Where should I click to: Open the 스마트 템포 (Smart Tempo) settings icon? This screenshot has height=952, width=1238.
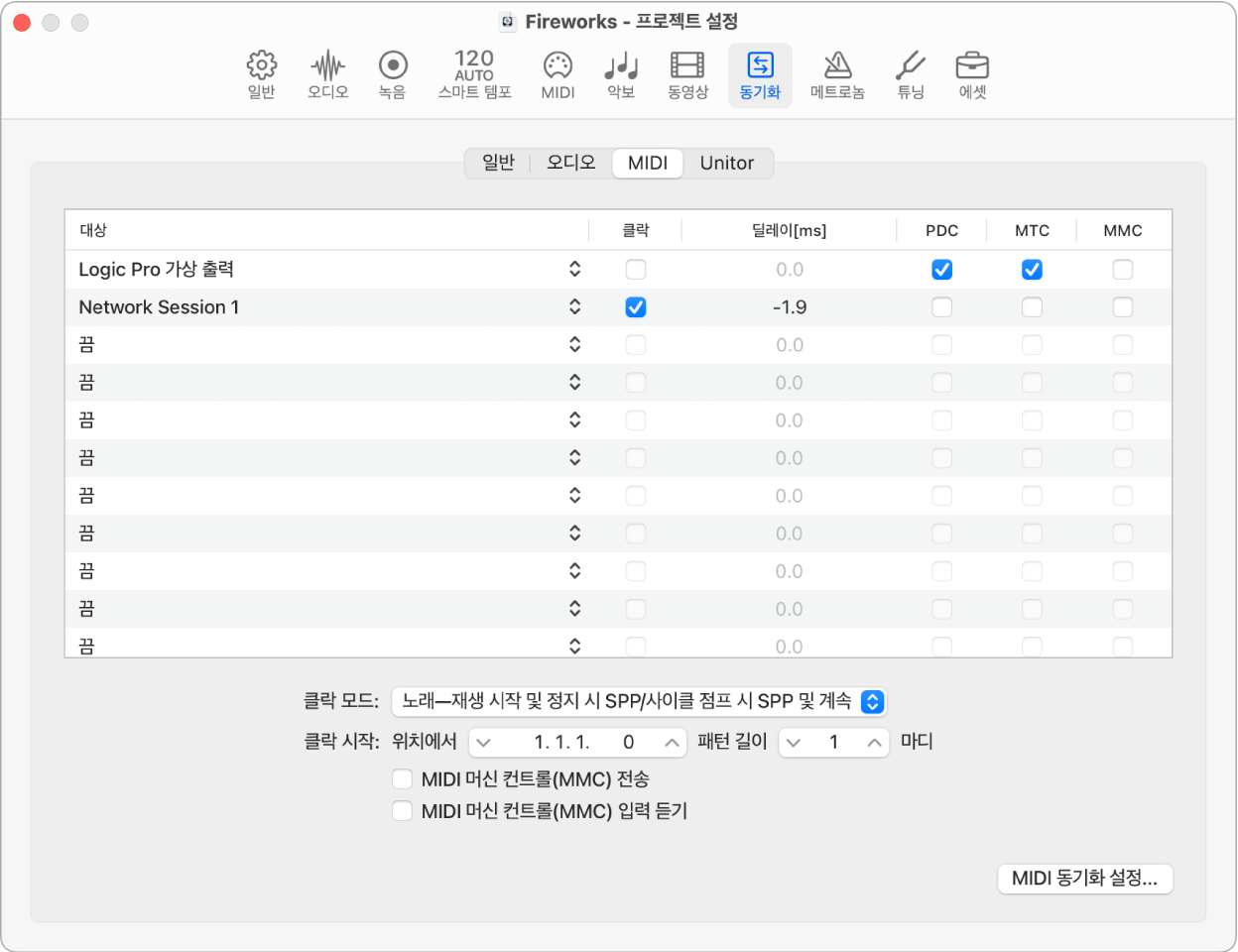pos(474,74)
